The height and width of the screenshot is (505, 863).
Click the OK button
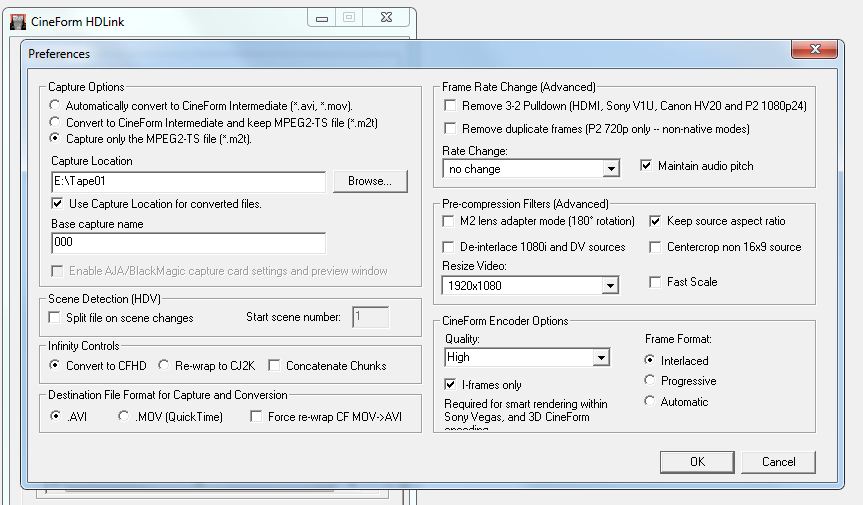(x=697, y=462)
